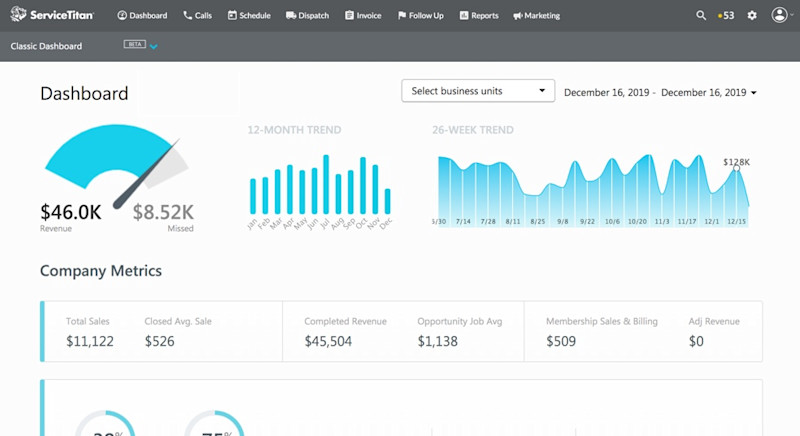The image size is (800, 436).
Task: Click the first circular percentage gauge
Action: 105,423
